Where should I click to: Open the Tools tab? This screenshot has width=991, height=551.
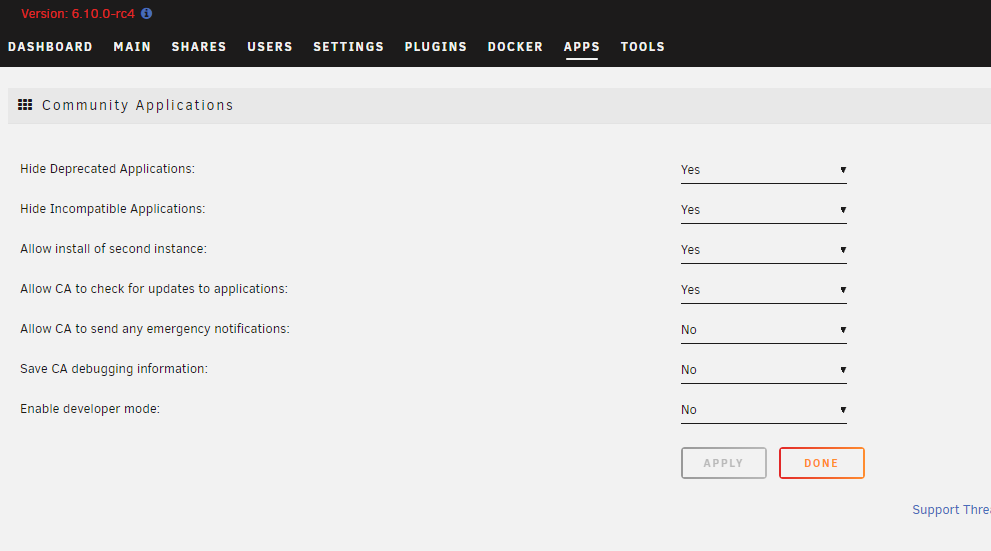click(643, 47)
